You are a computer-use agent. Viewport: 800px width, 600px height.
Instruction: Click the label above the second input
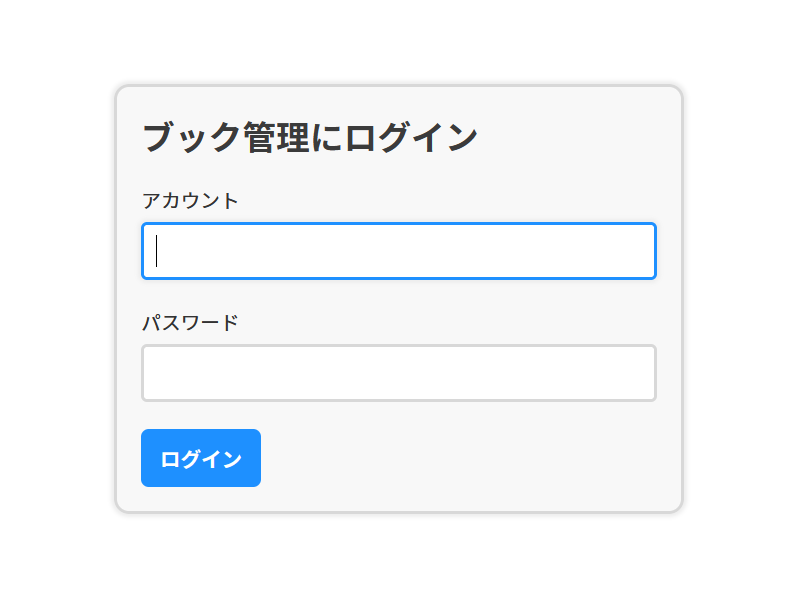click(x=190, y=322)
